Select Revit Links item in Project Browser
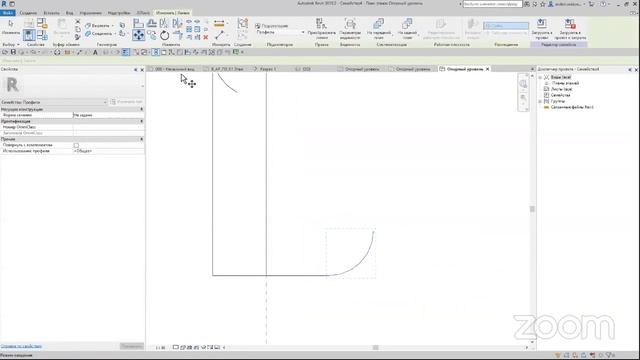 572,107
